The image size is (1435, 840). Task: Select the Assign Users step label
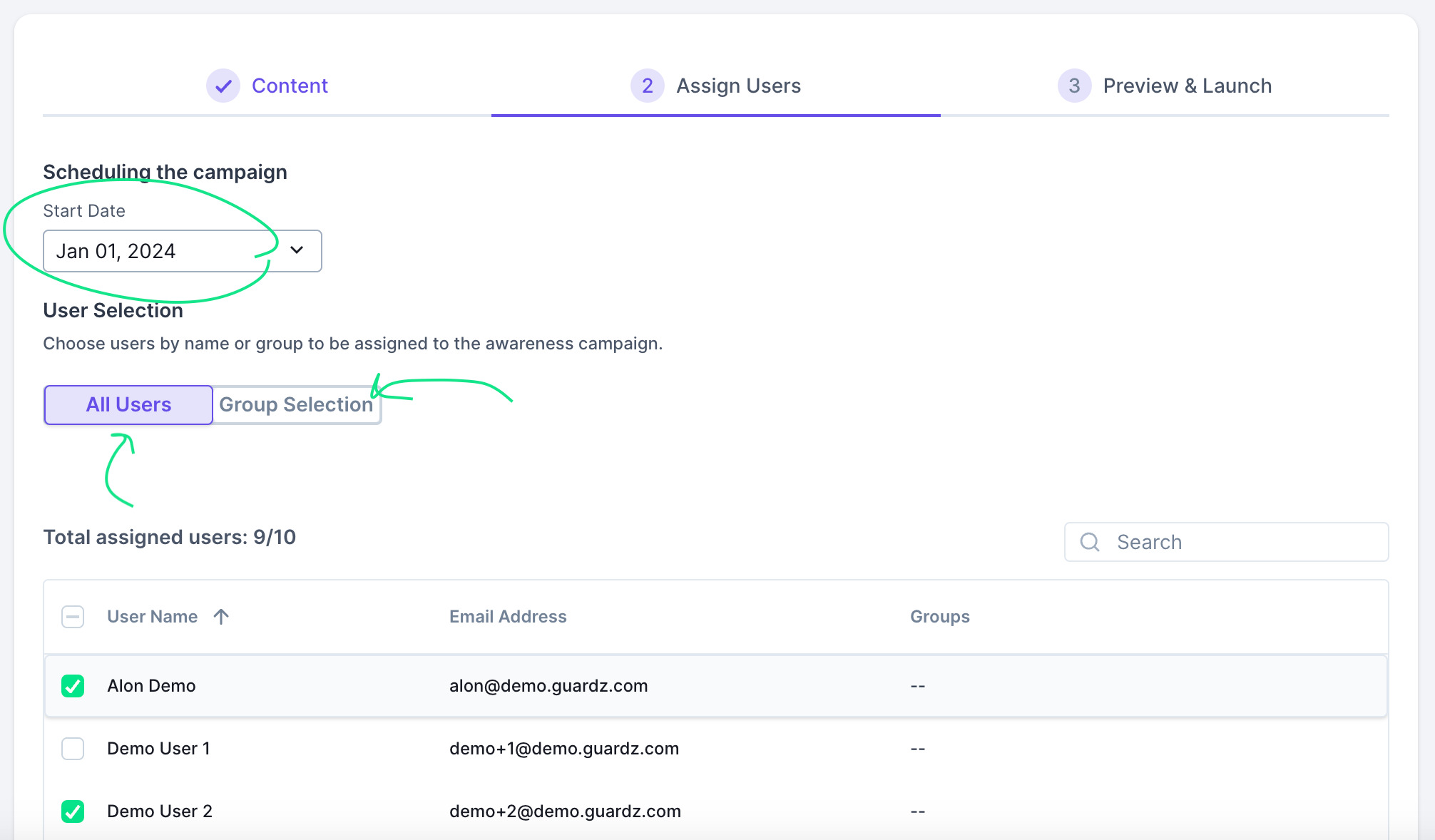click(738, 86)
